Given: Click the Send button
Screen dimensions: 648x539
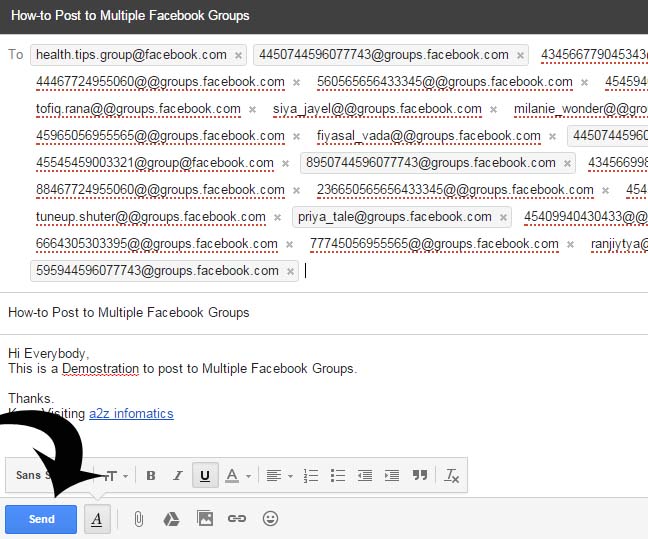Looking at the screenshot, I should pos(41,519).
